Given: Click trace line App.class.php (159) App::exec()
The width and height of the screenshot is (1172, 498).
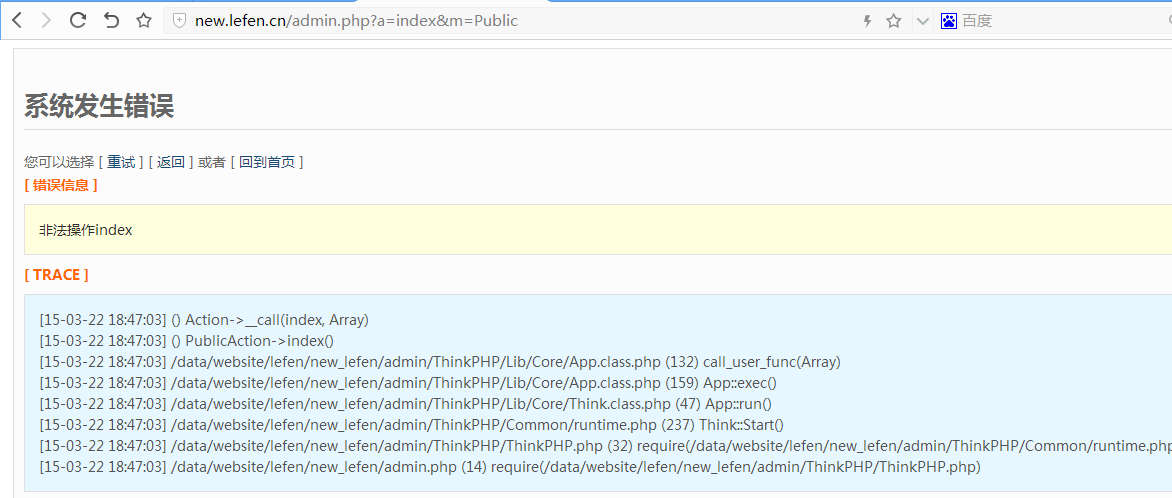Looking at the screenshot, I should (x=408, y=383).
